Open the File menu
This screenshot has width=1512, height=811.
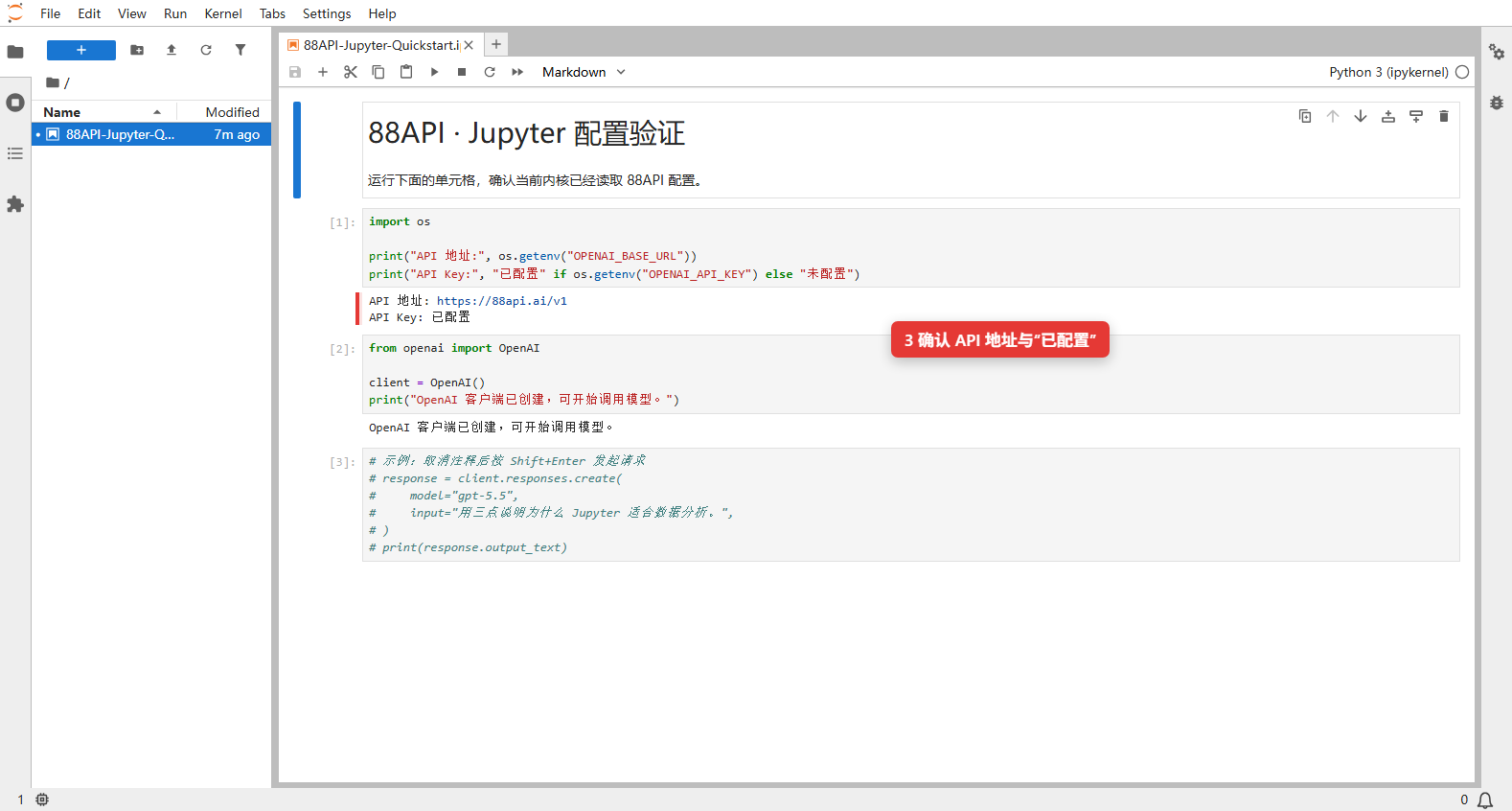(51, 13)
